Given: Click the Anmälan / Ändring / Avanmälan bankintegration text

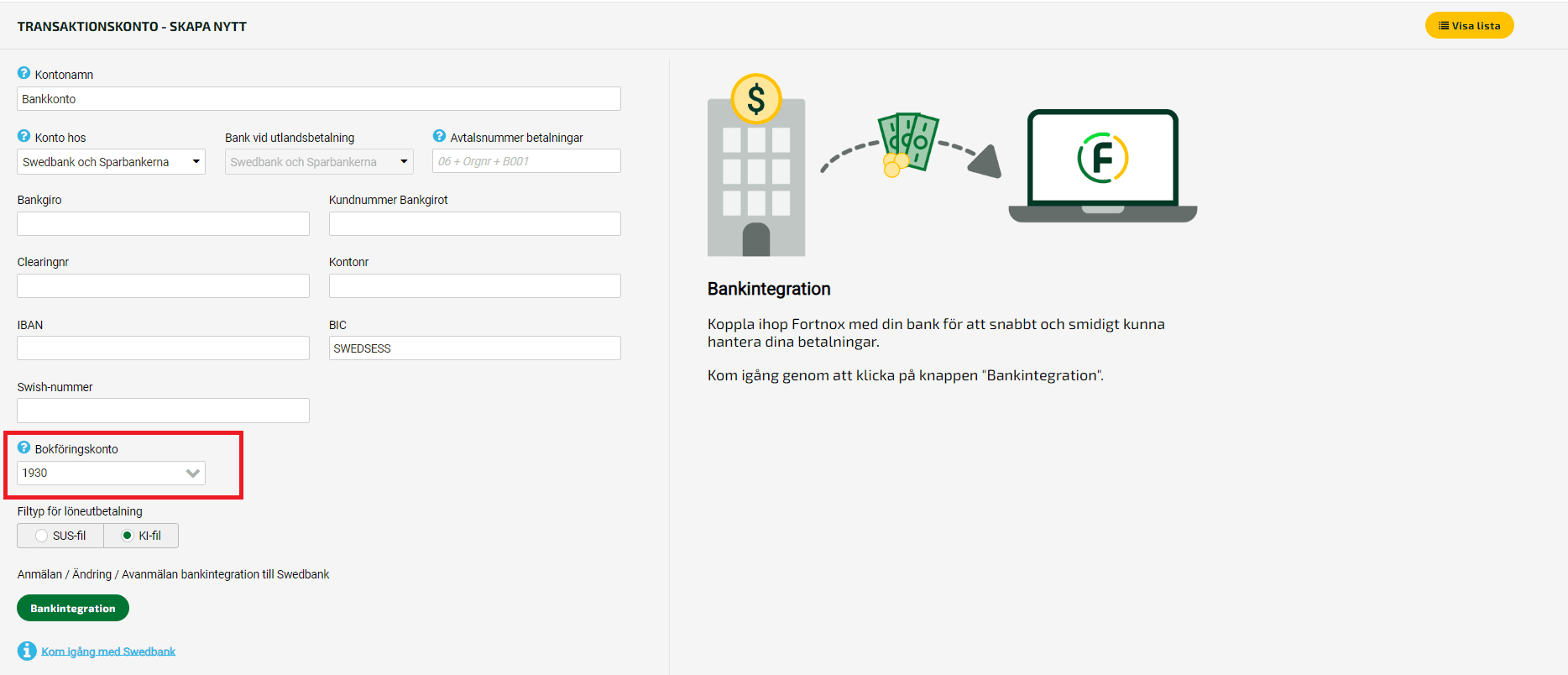Looking at the screenshot, I should [173, 574].
